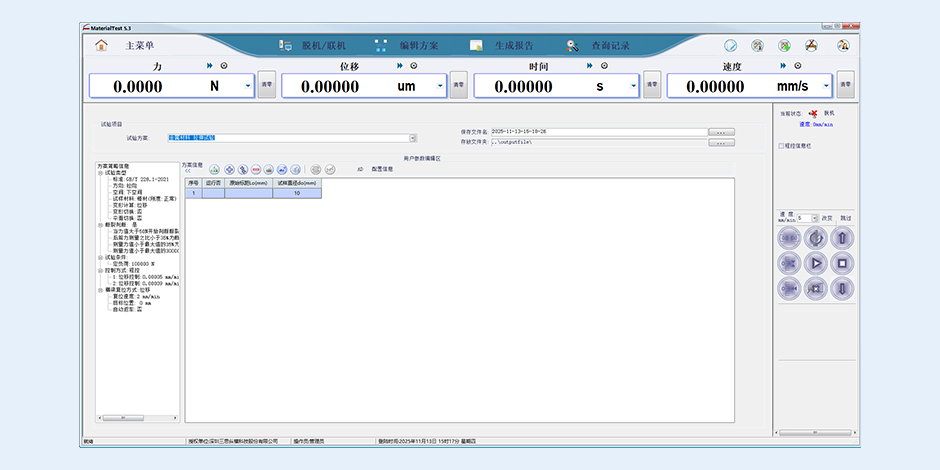Click the crosshead move-down arrow button

pyautogui.click(x=843, y=288)
